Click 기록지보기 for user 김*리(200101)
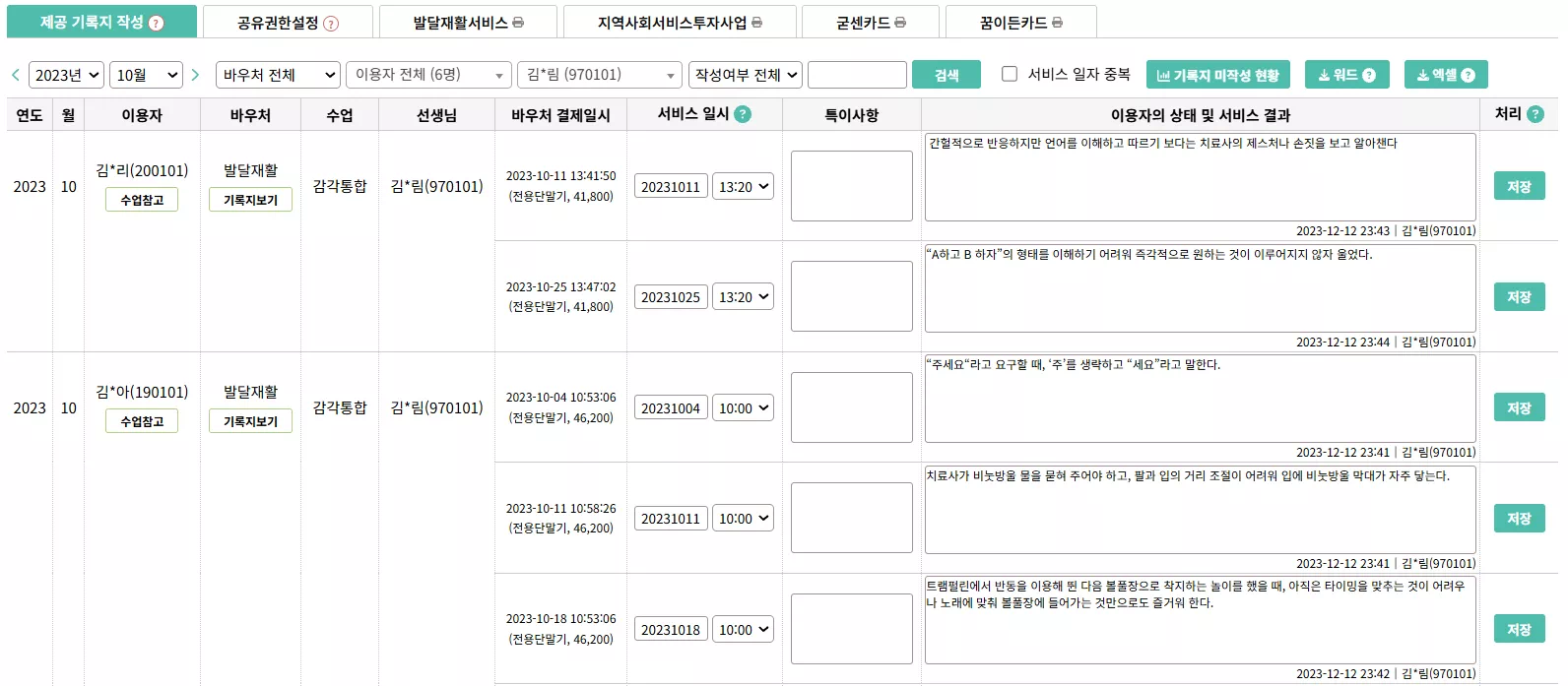 coord(248,201)
